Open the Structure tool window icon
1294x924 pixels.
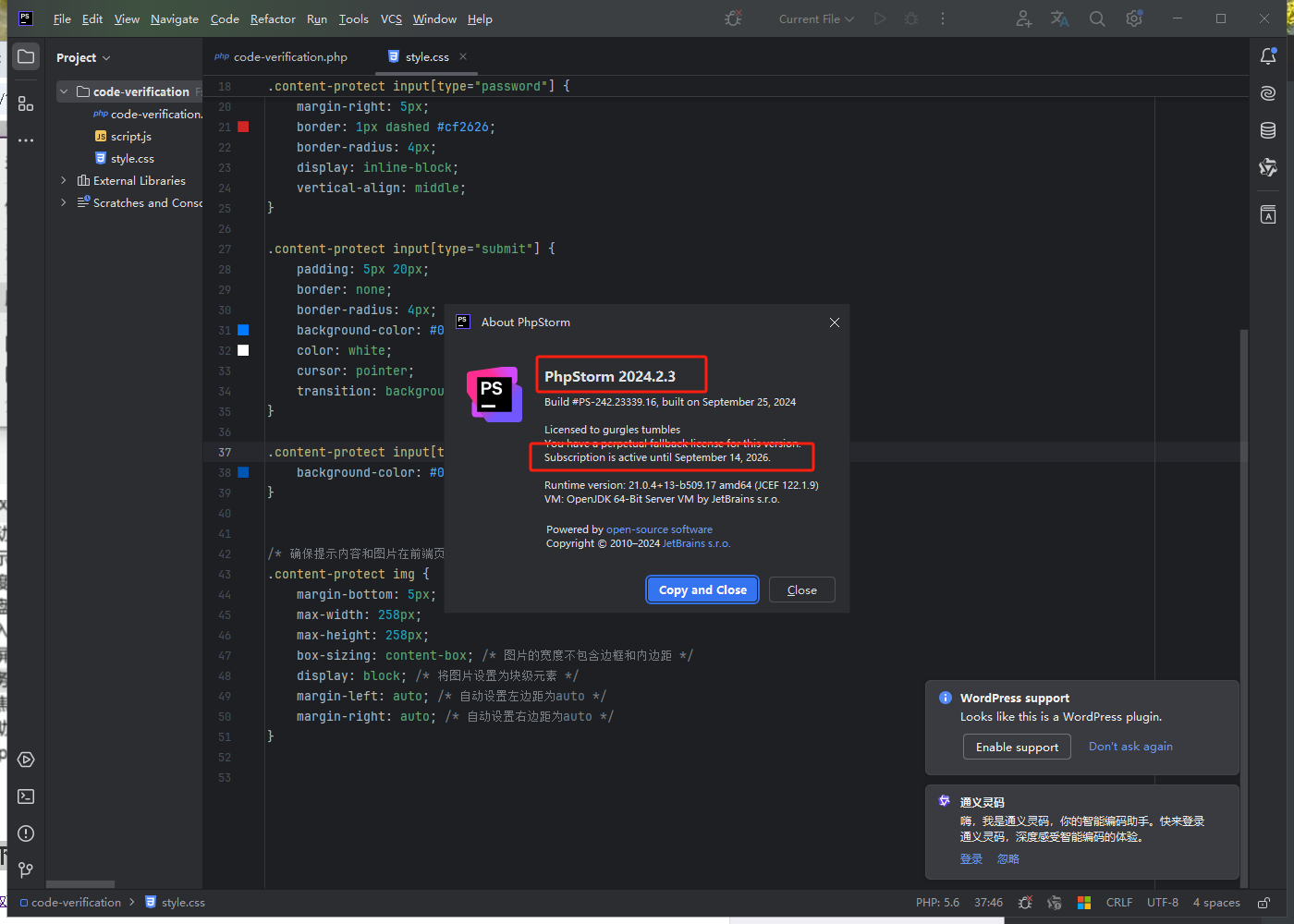26,103
